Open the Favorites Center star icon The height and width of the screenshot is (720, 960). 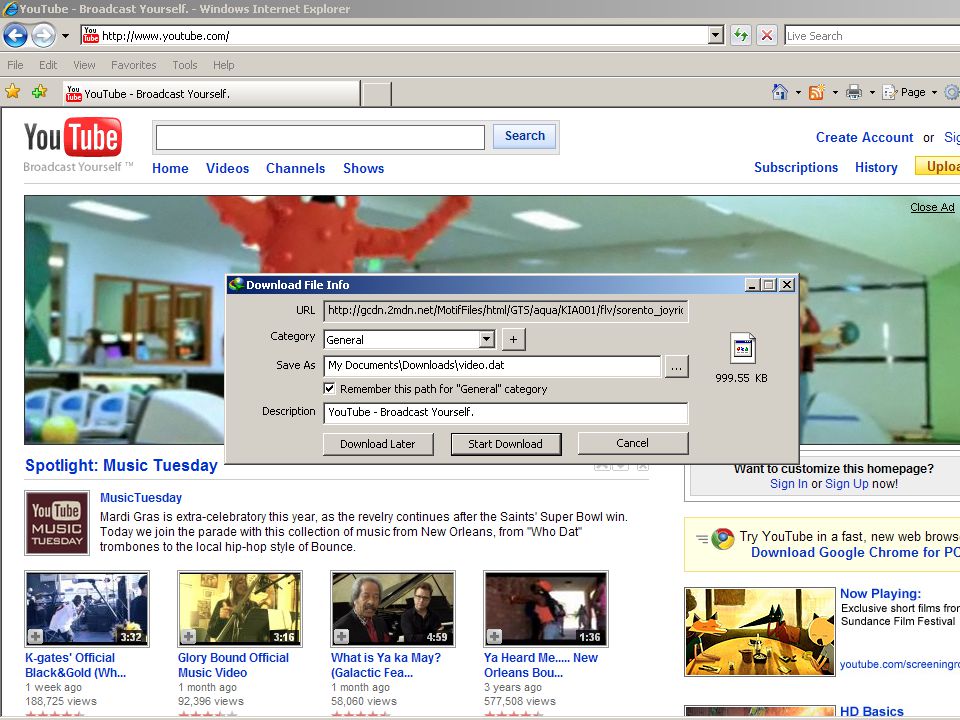13,92
